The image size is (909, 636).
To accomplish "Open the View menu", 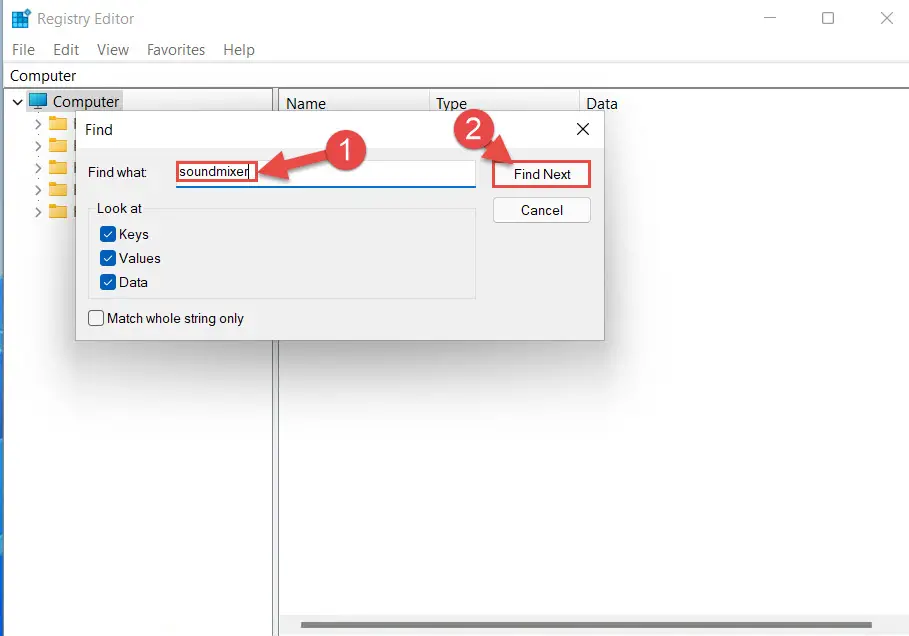I will pyautogui.click(x=112, y=50).
